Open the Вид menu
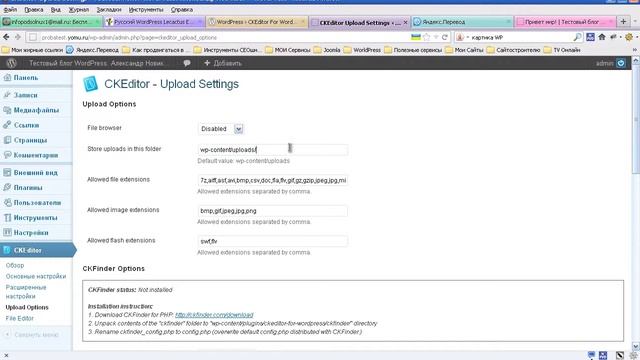The width and height of the screenshot is (640, 360). coord(56,9)
